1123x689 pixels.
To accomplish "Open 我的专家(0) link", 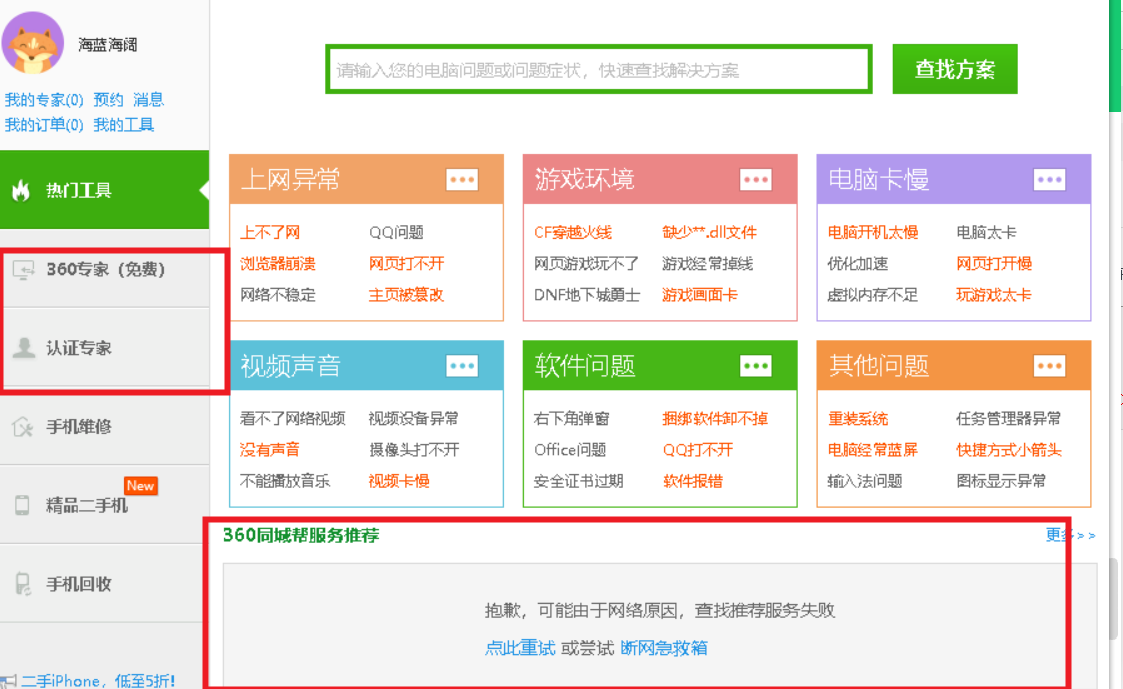I will click(44, 100).
